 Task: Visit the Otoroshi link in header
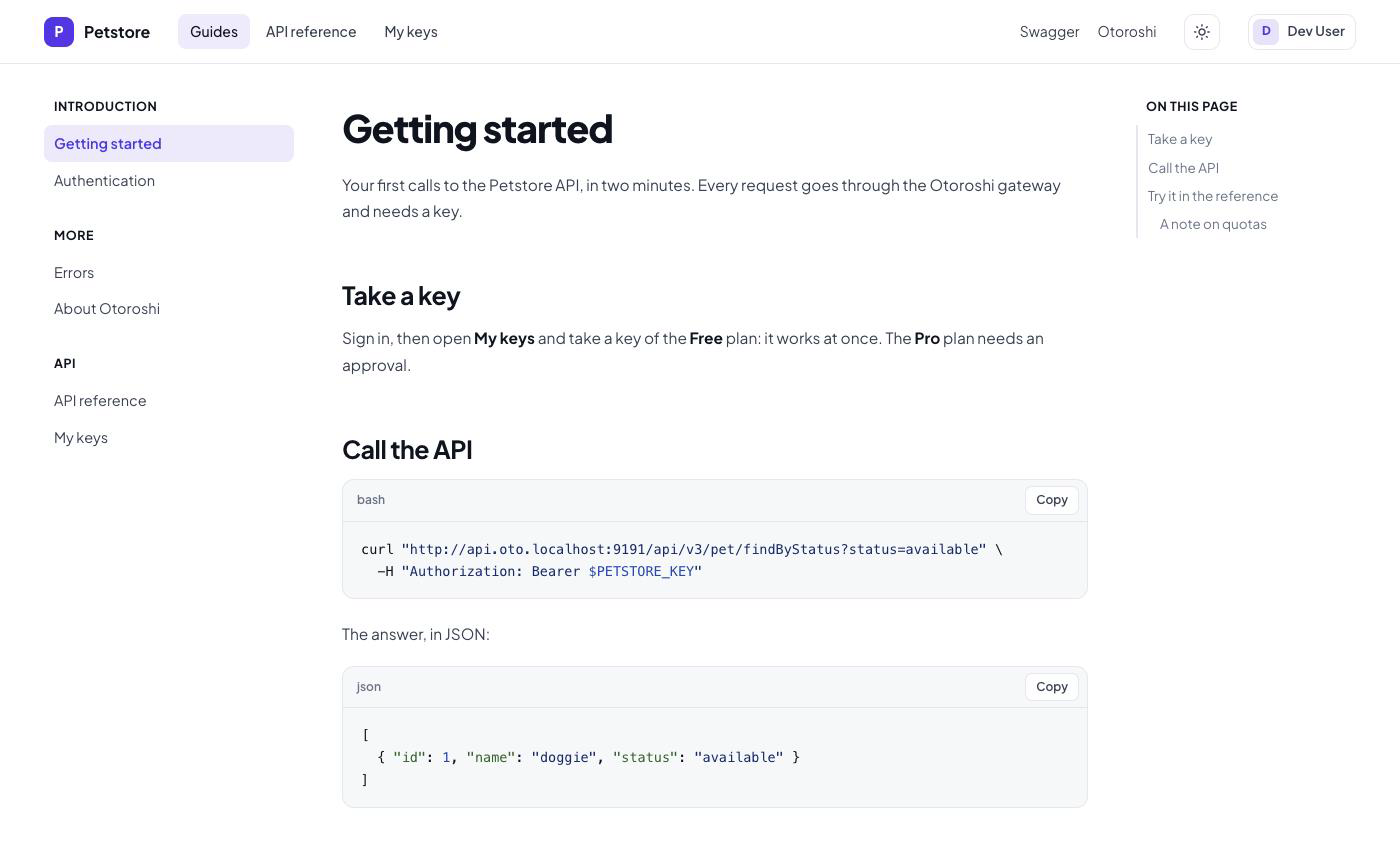1127,32
